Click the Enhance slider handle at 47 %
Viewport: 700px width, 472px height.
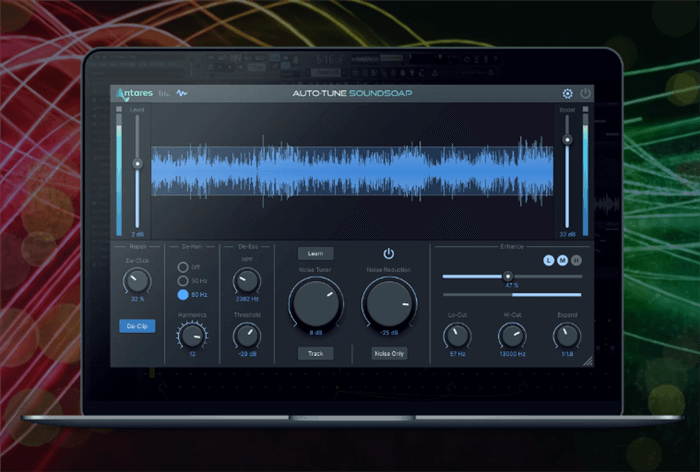point(508,276)
